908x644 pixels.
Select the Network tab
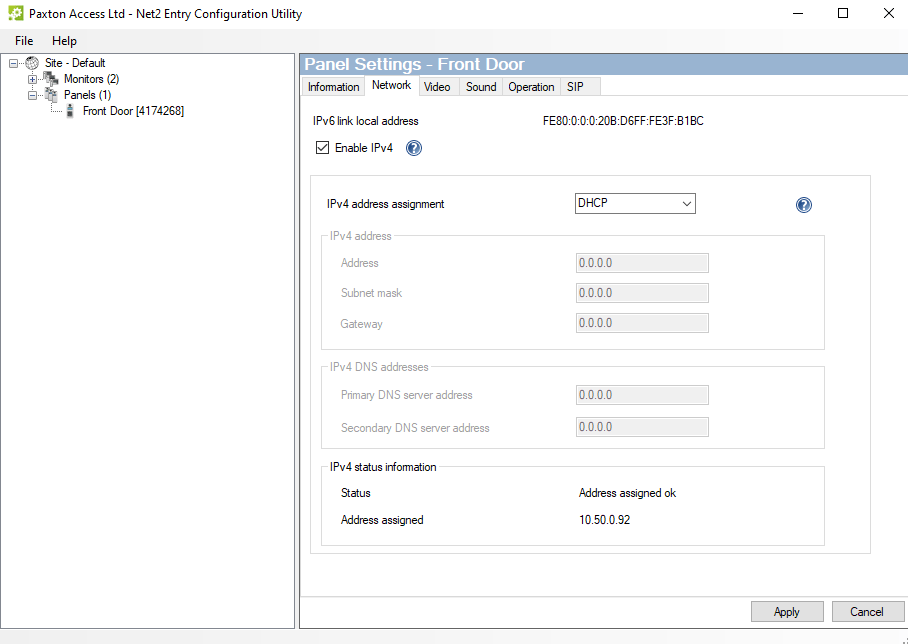(x=391, y=85)
